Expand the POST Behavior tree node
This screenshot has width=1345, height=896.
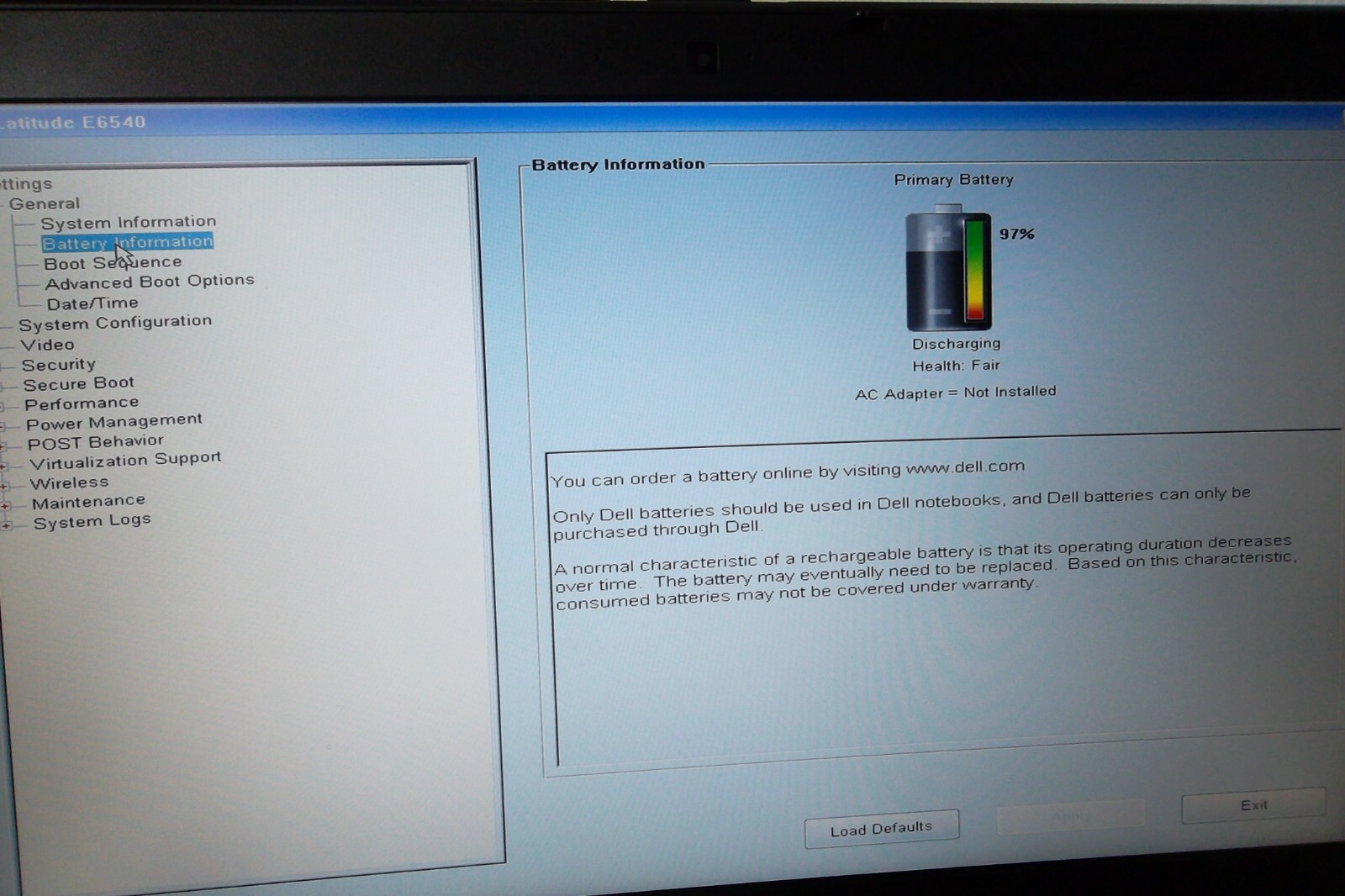(3, 445)
